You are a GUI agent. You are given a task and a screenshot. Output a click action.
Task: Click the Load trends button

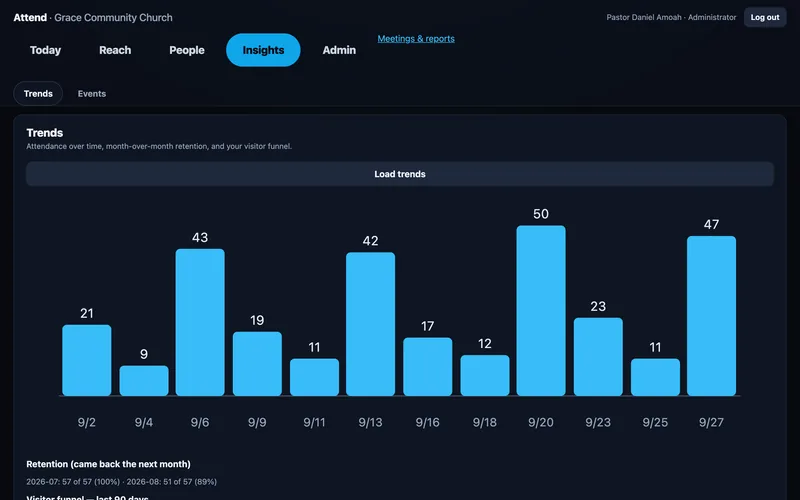point(400,174)
